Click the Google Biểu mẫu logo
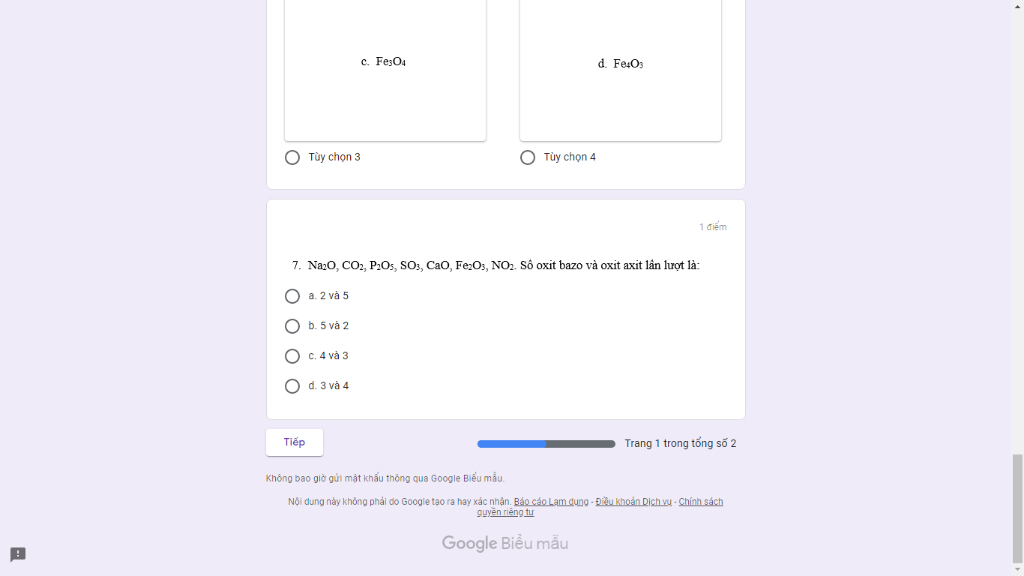The image size is (1024, 576). point(505,543)
